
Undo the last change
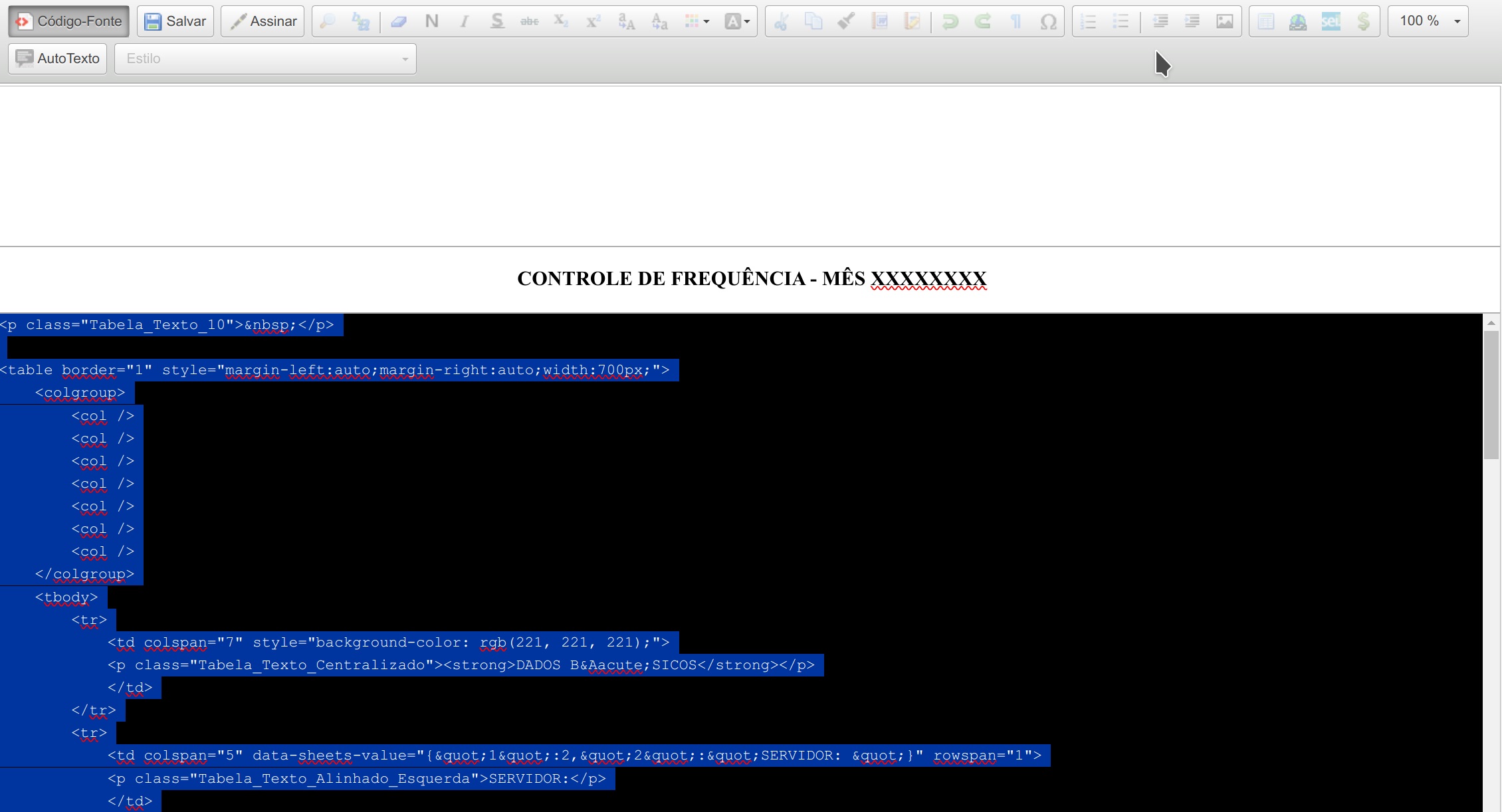[950, 21]
